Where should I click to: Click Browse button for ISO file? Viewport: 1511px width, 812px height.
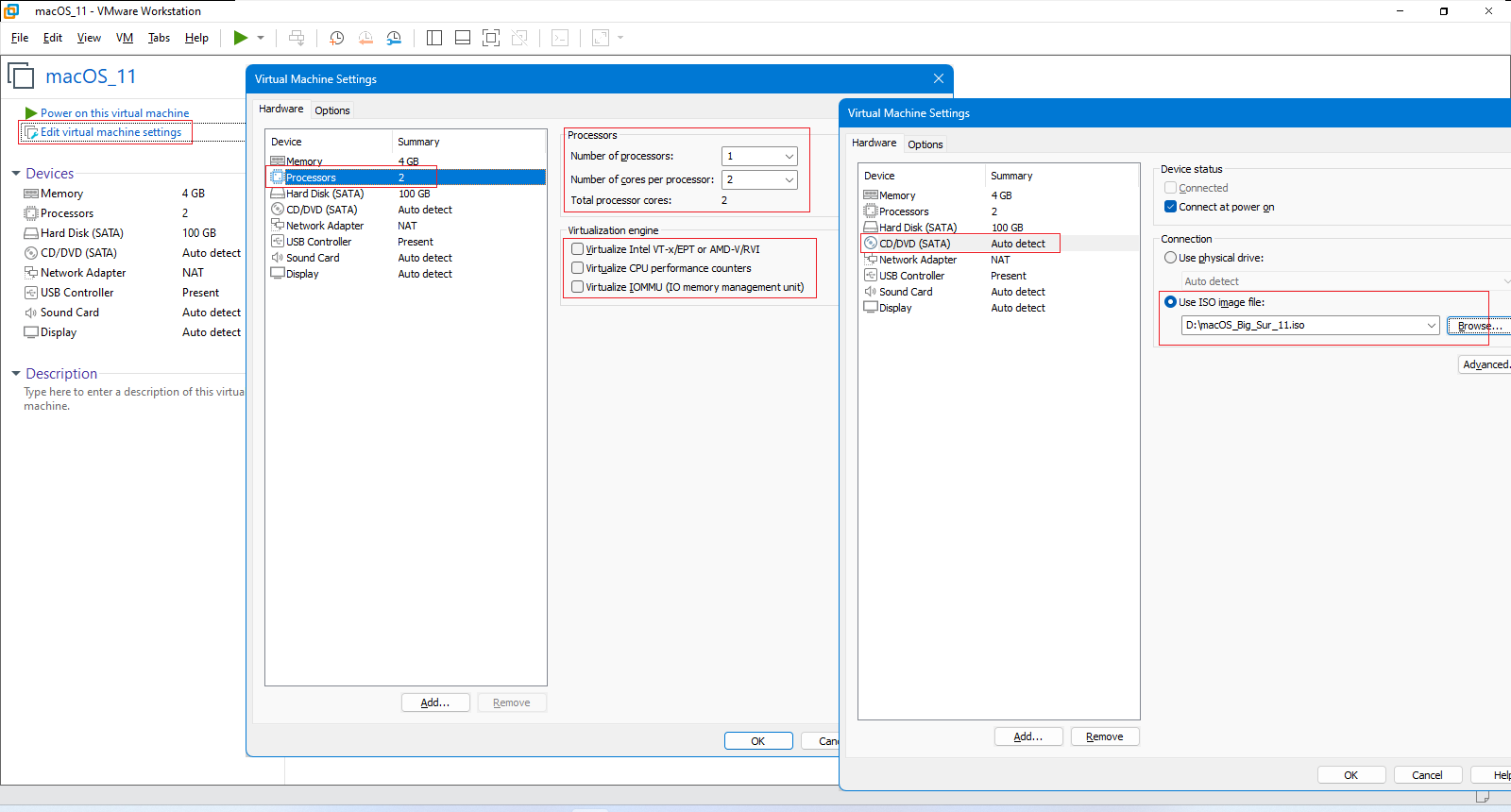(x=1479, y=326)
